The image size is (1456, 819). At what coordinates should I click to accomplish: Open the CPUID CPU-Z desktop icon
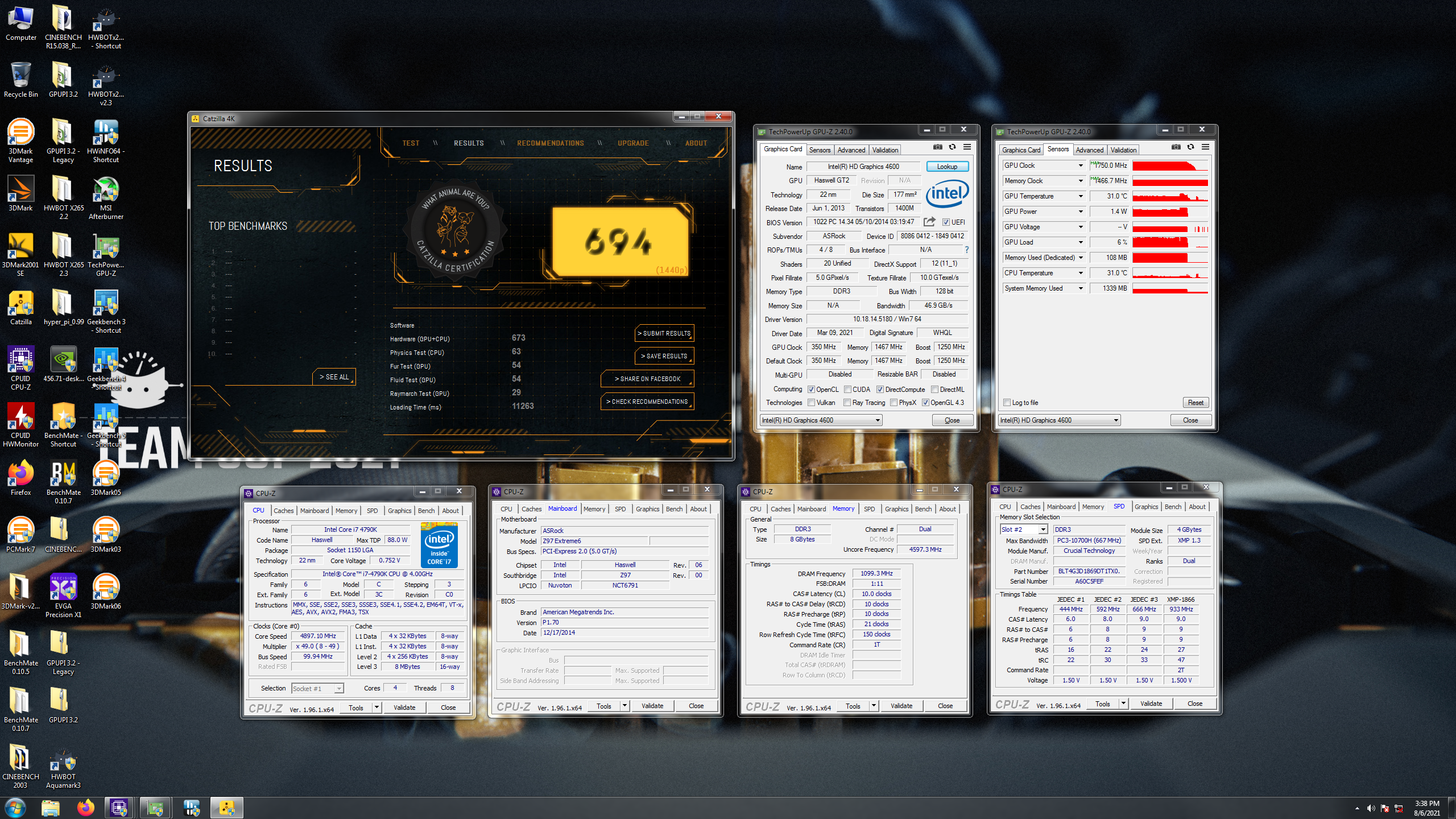pos(20,368)
